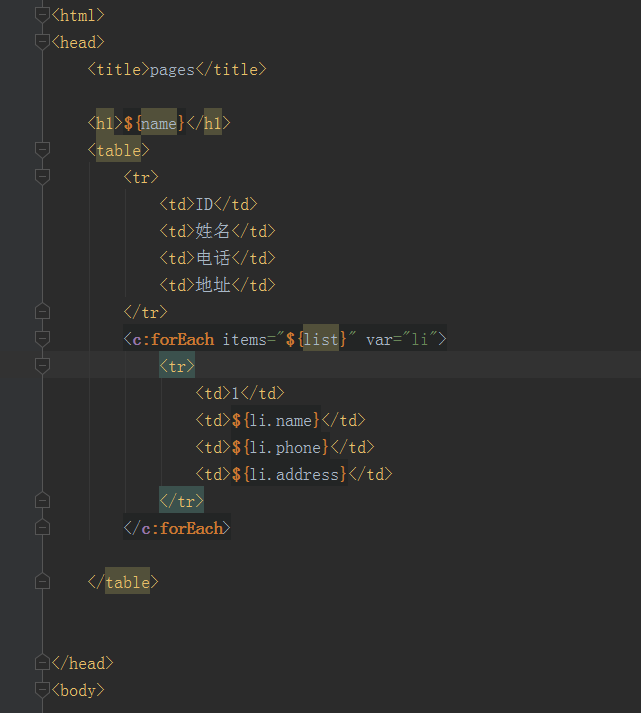Viewport: 641px width, 713px height.
Task: Click the var value "li"
Action: pyautogui.click(x=420, y=339)
